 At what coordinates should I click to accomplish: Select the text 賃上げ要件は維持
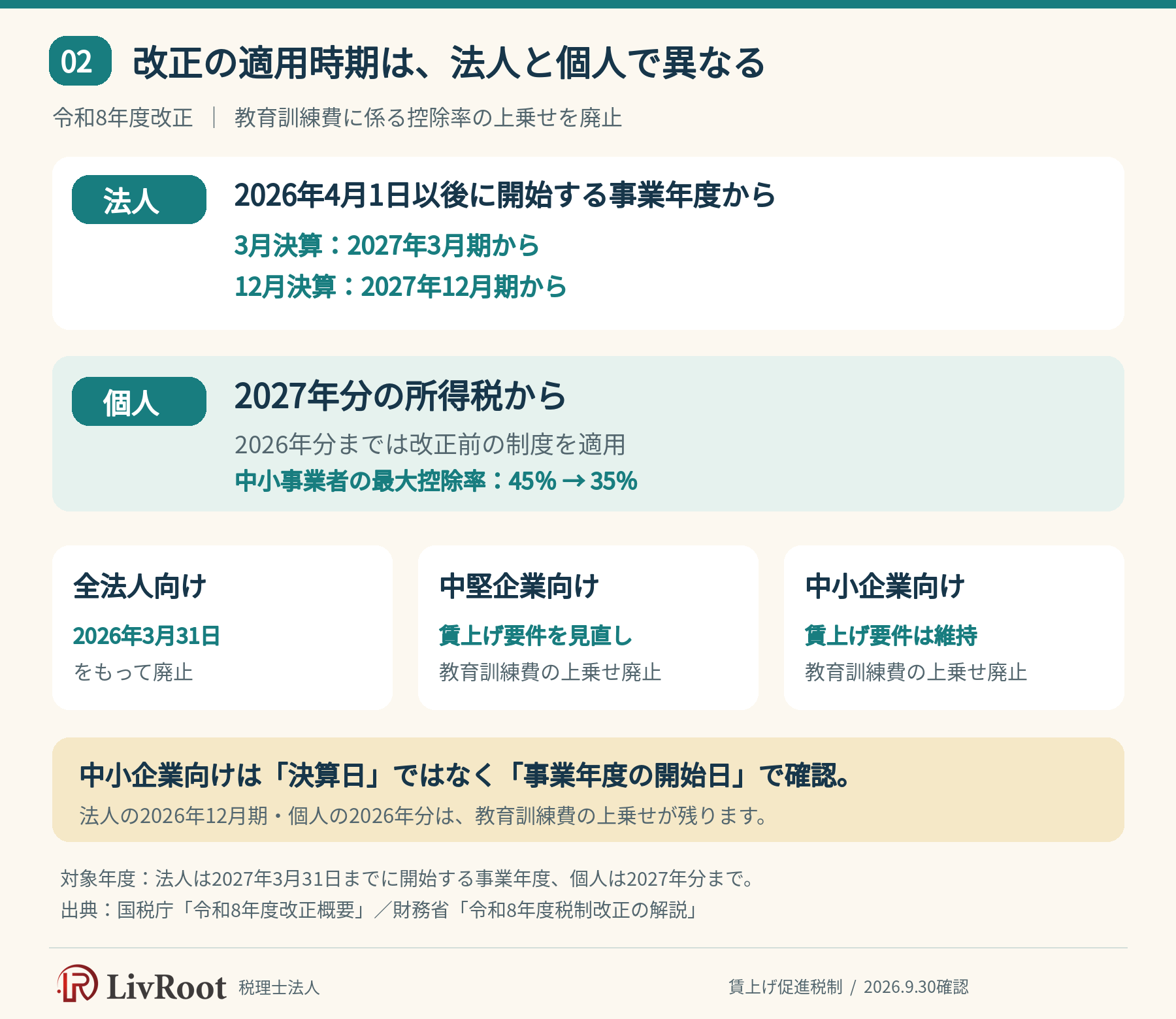[891, 636]
